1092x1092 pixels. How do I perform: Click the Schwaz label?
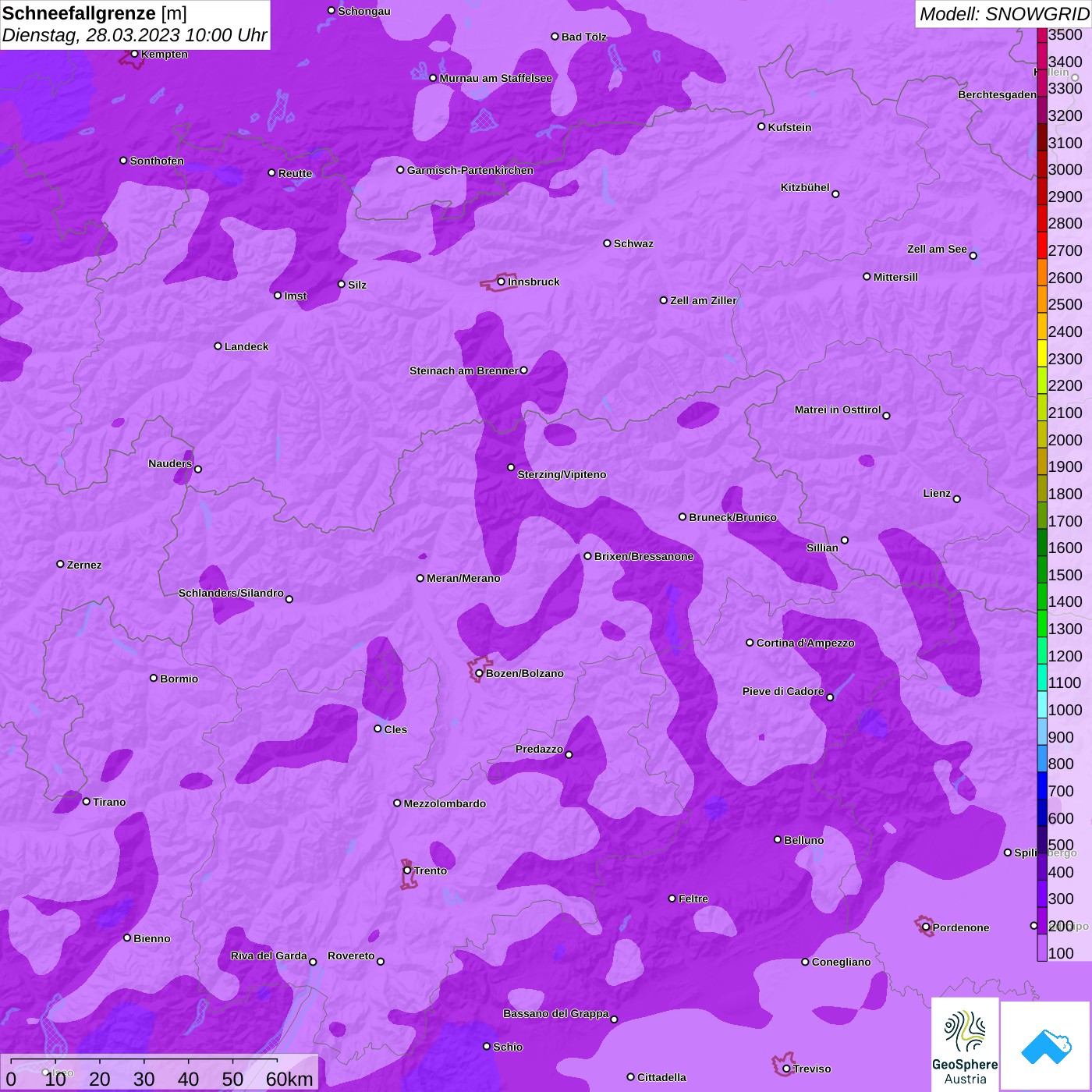point(633,243)
